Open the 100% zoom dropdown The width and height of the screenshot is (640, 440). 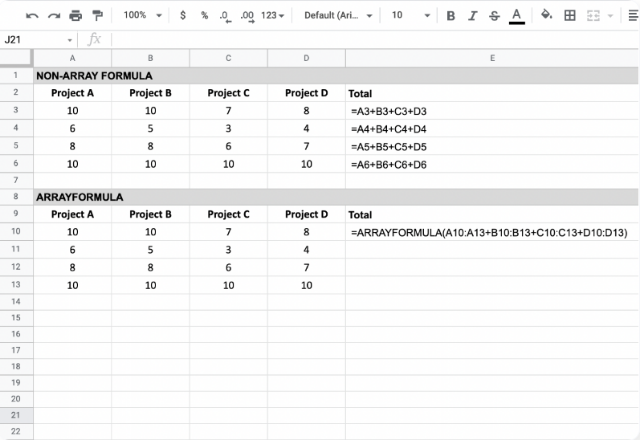coord(142,15)
